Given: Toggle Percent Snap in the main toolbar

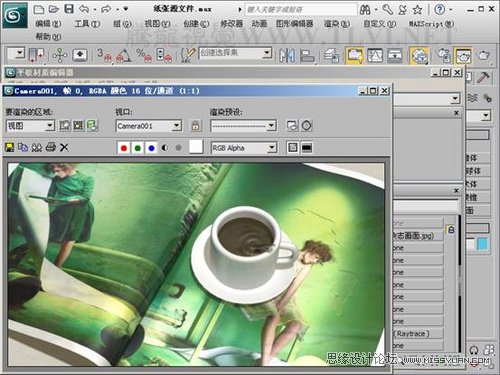Looking at the screenshot, I should coord(144,55).
